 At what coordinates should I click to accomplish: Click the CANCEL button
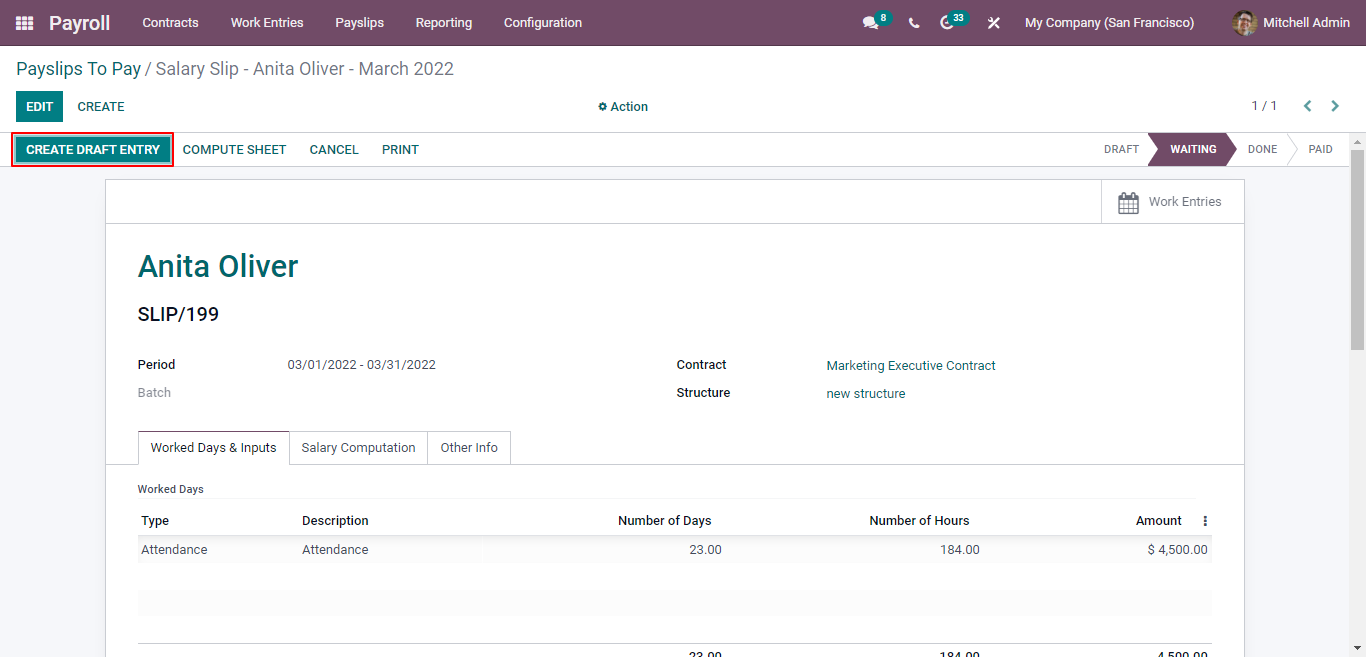tap(334, 150)
